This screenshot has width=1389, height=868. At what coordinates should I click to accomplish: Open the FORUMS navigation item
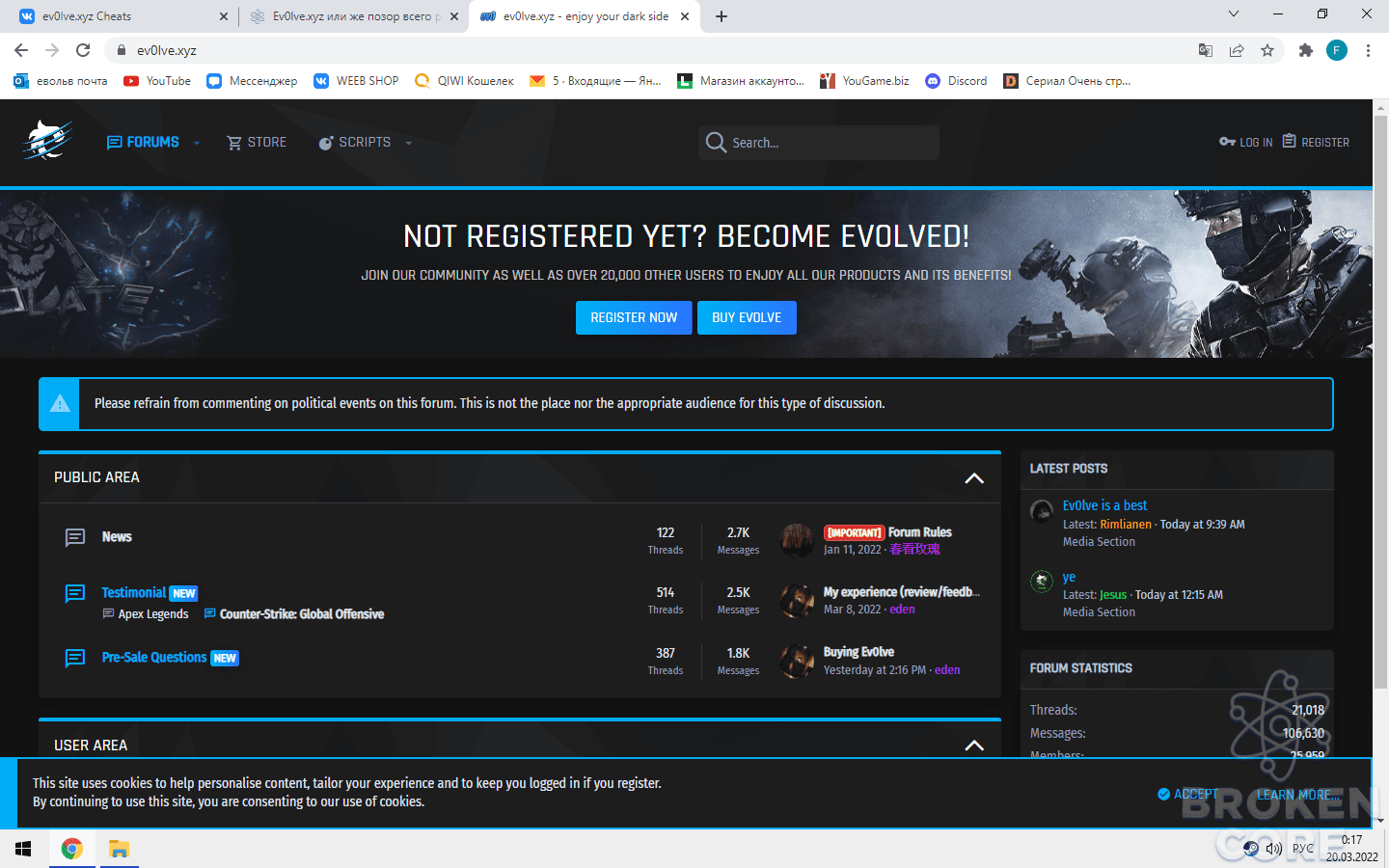click(143, 142)
